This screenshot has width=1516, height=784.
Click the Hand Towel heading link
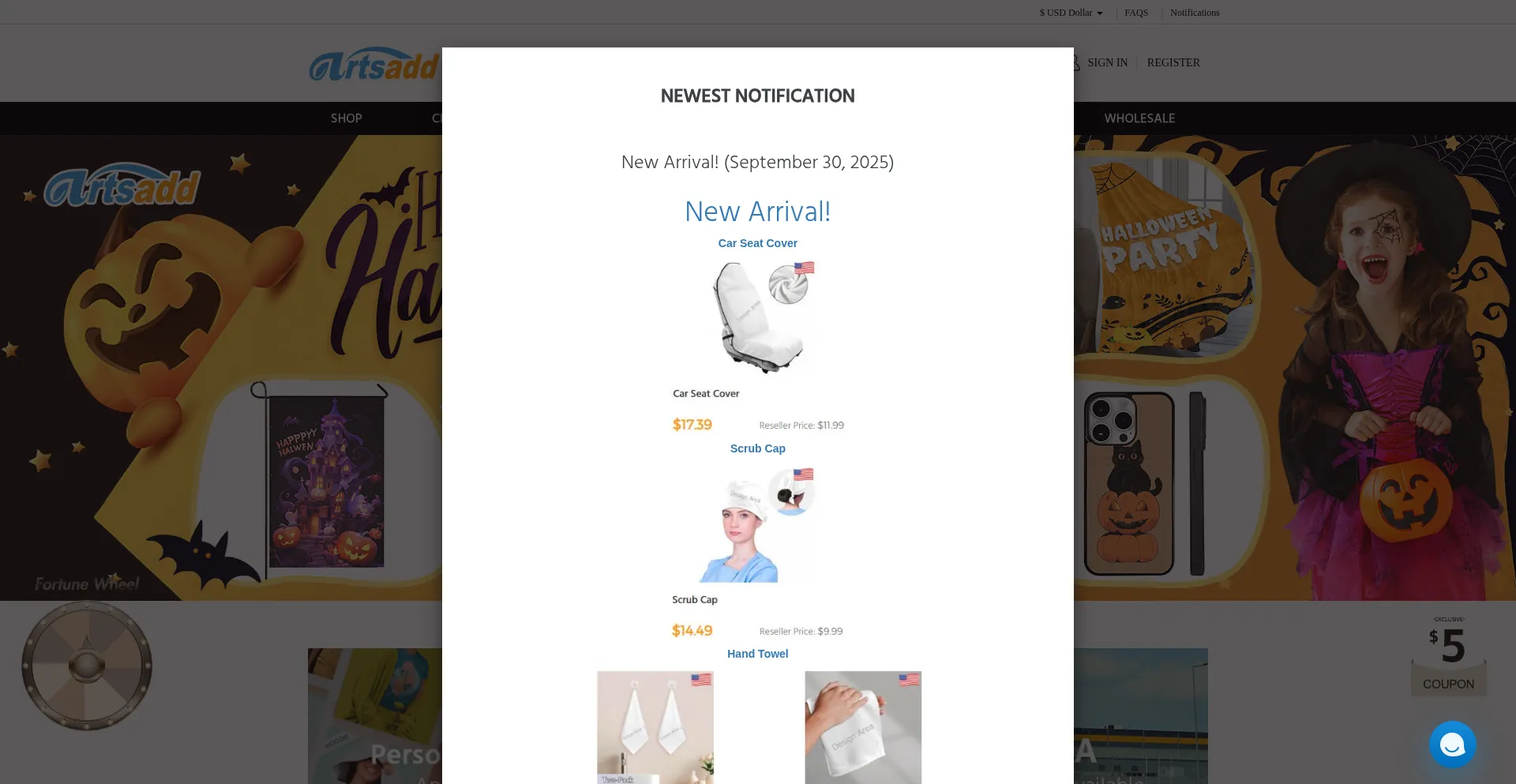click(x=757, y=654)
